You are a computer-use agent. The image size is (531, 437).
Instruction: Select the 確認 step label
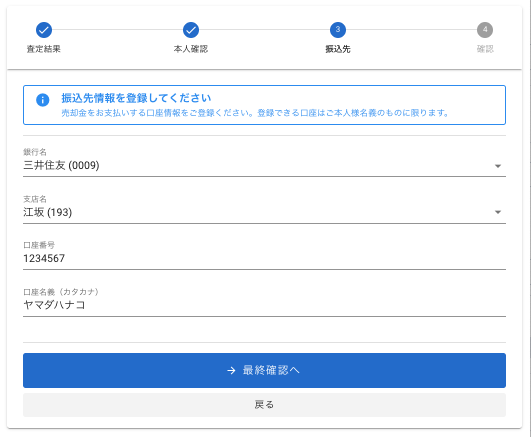[485, 49]
